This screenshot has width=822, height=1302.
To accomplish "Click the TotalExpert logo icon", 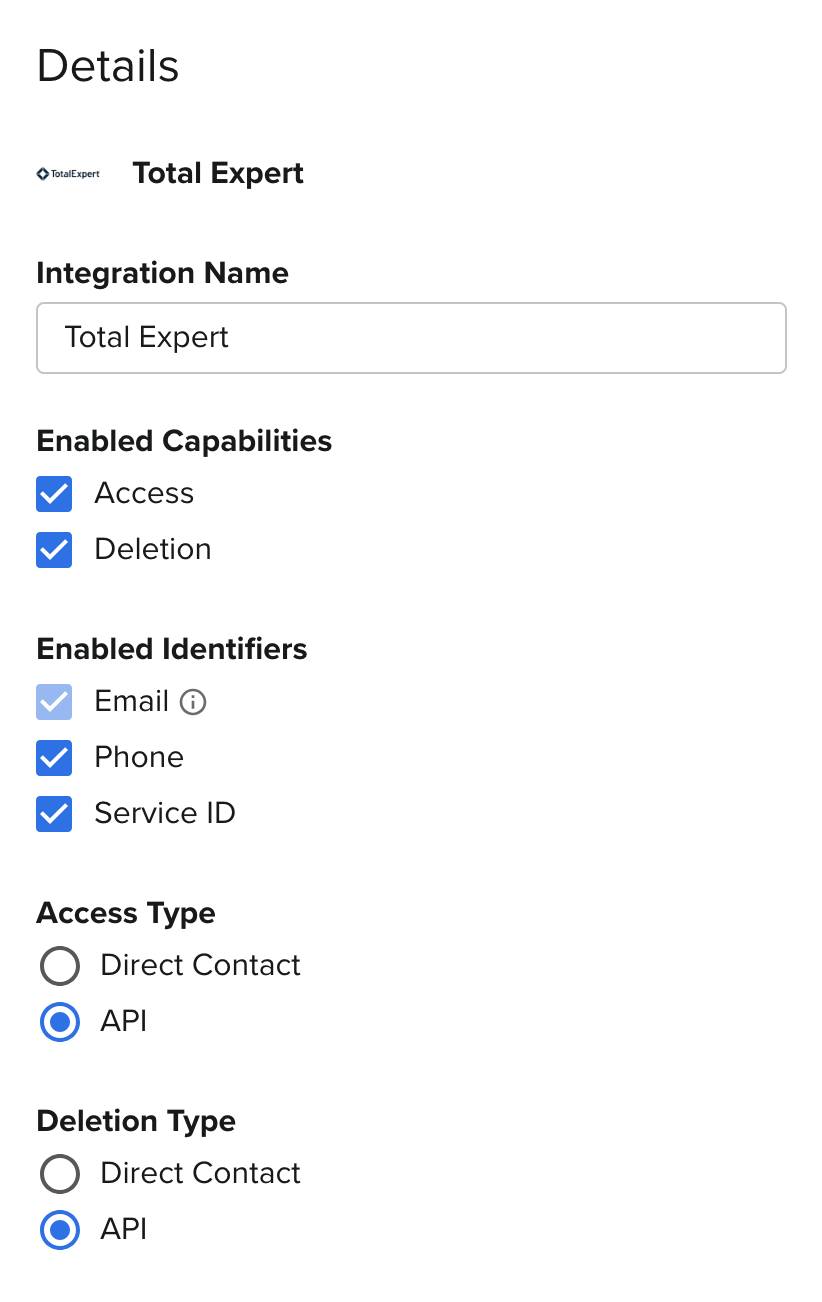I will (68, 174).
